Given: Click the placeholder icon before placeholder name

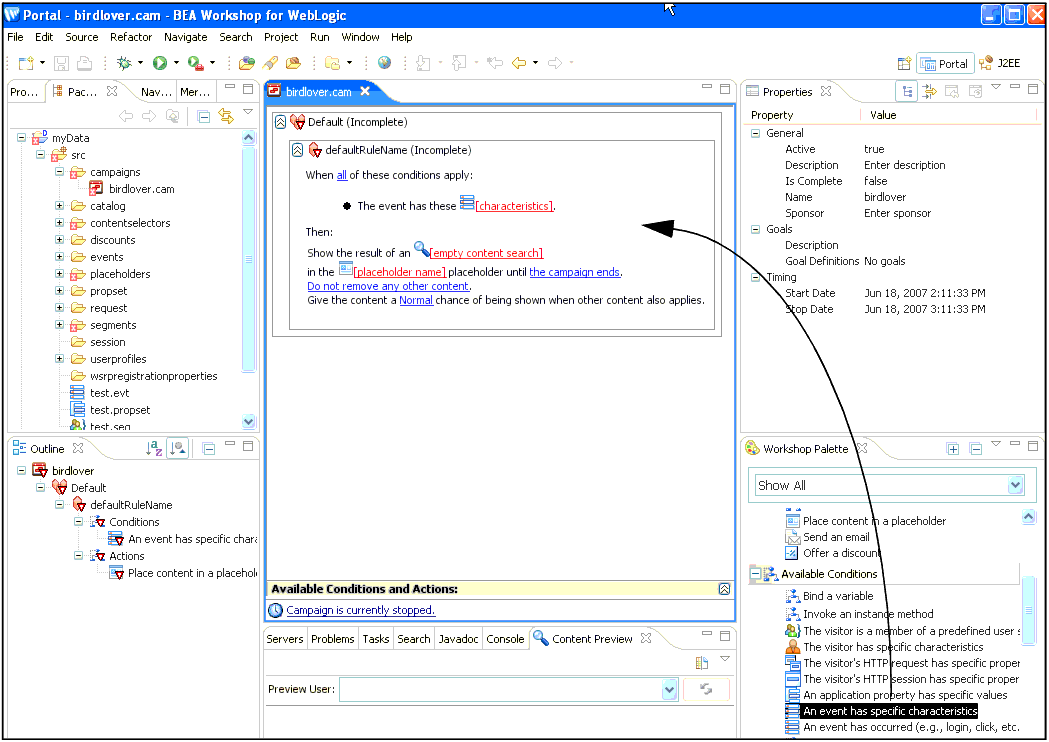Looking at the screenshot, I should [345, 269].
